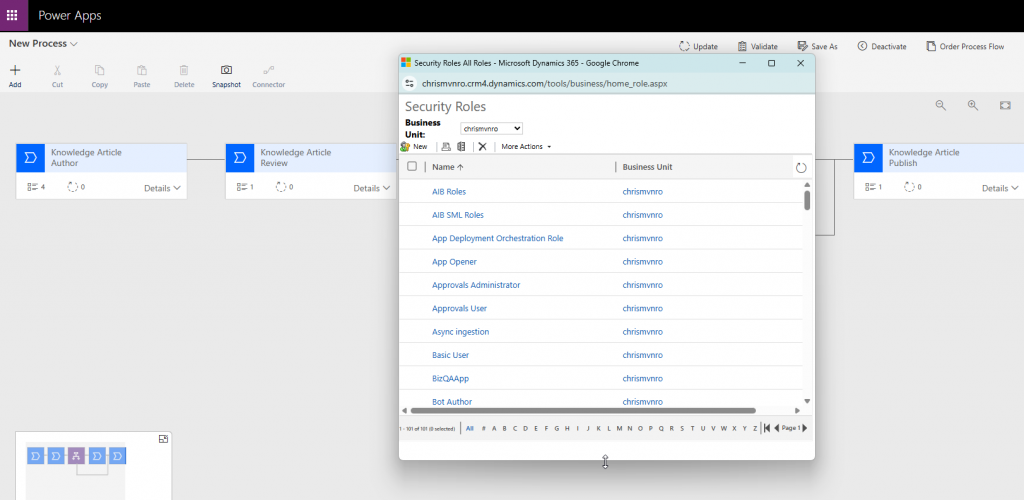Expand the More Actions menu
This screenshot has width=1024, height=500.
point(526,146)
